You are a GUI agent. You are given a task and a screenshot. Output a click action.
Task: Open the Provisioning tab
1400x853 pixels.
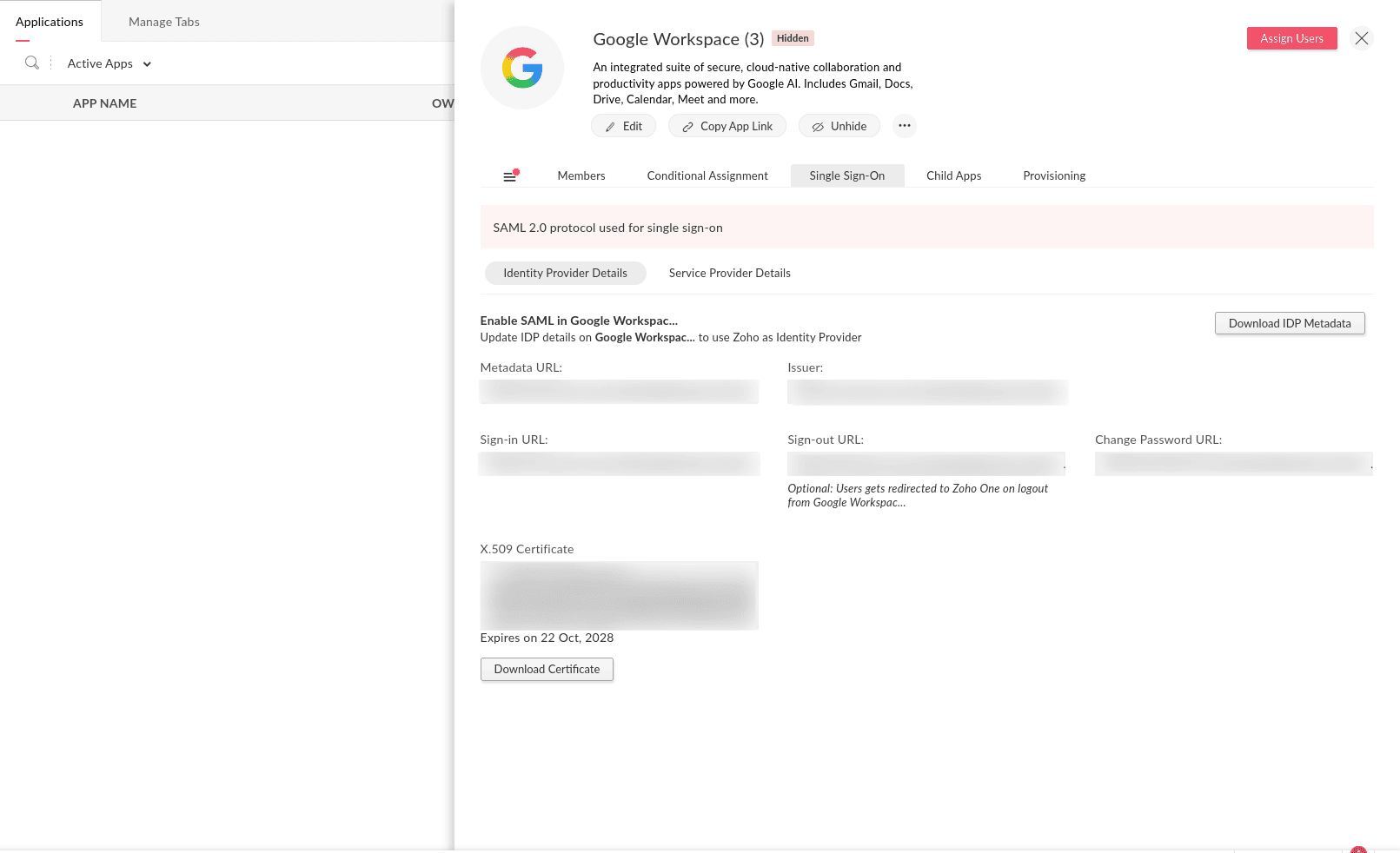pos(1054,175)
